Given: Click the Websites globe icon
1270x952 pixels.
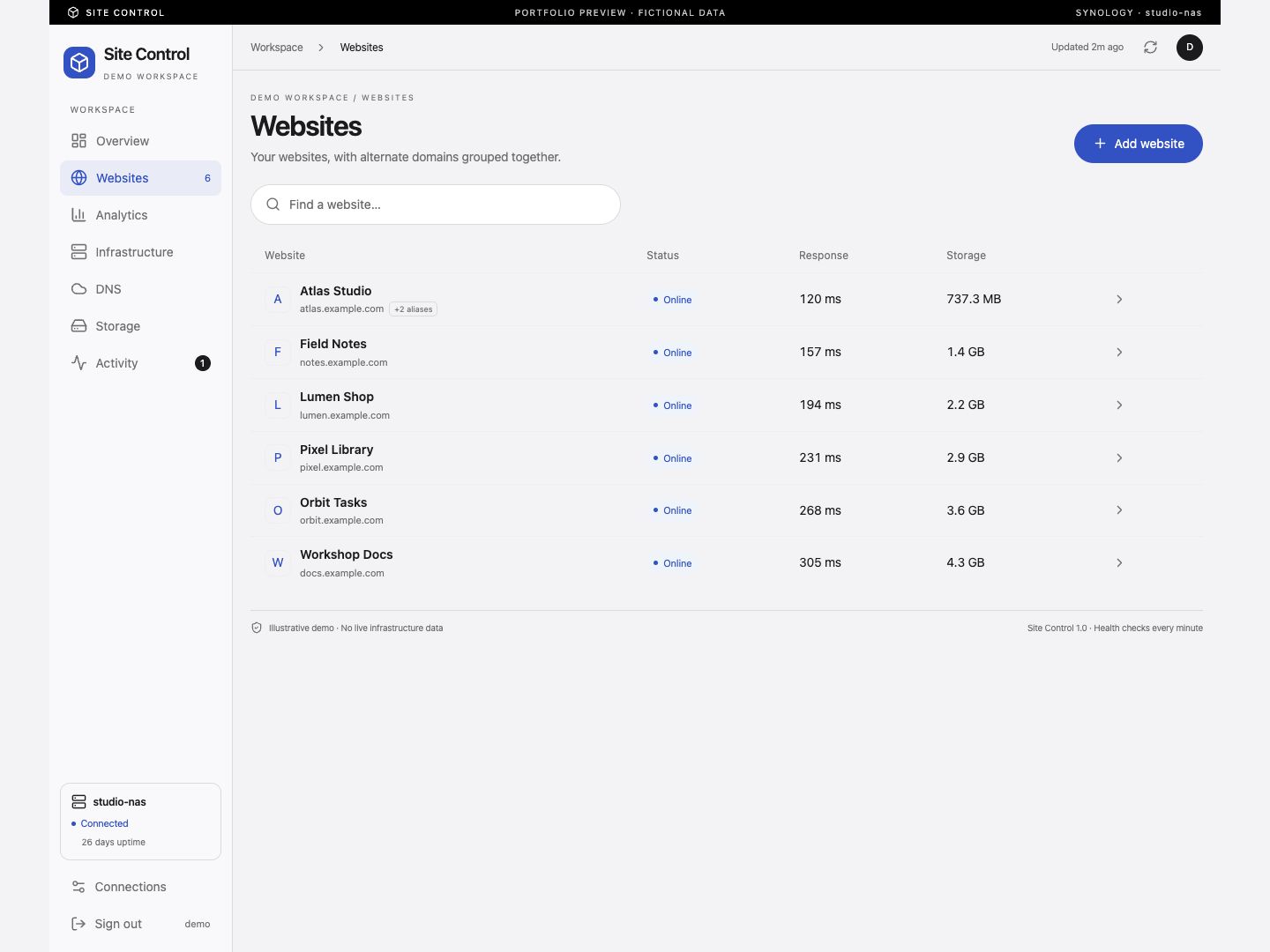Looking at the screenshot, I should 78,178.
